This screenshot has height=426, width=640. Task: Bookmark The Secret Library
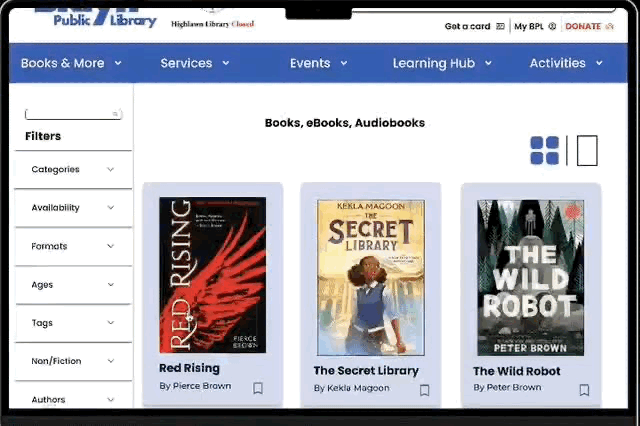pos(424,390)
